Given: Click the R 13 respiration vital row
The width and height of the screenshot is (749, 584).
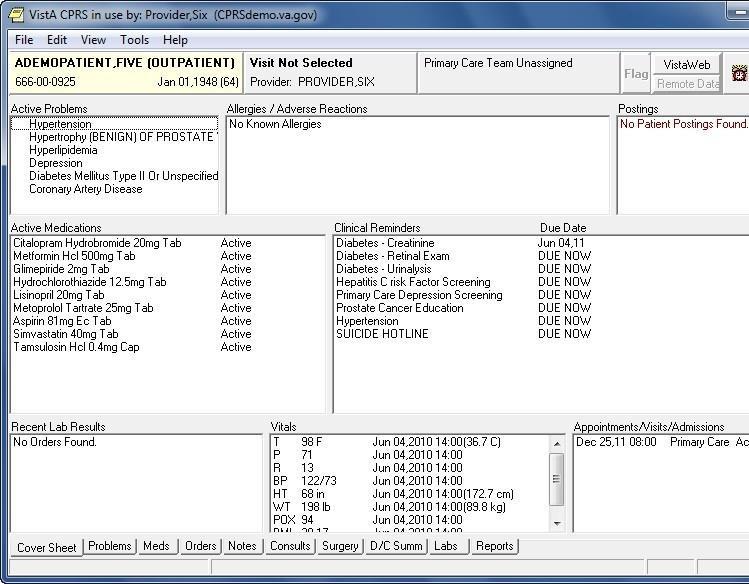Looking at the screenshot, I should 410,468.
